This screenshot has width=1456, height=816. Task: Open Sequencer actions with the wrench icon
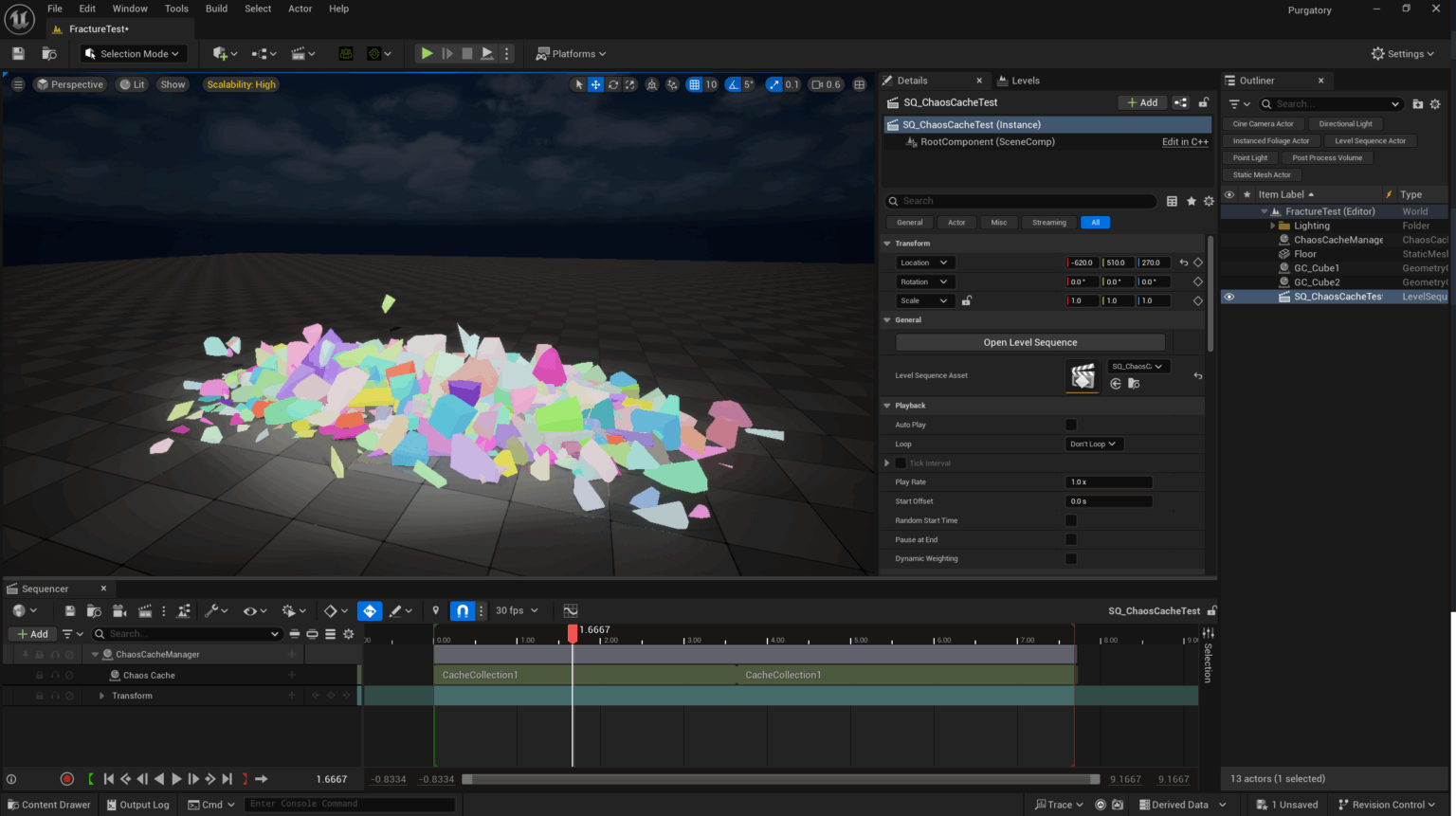pyautogui.click(x=212, y=610)
